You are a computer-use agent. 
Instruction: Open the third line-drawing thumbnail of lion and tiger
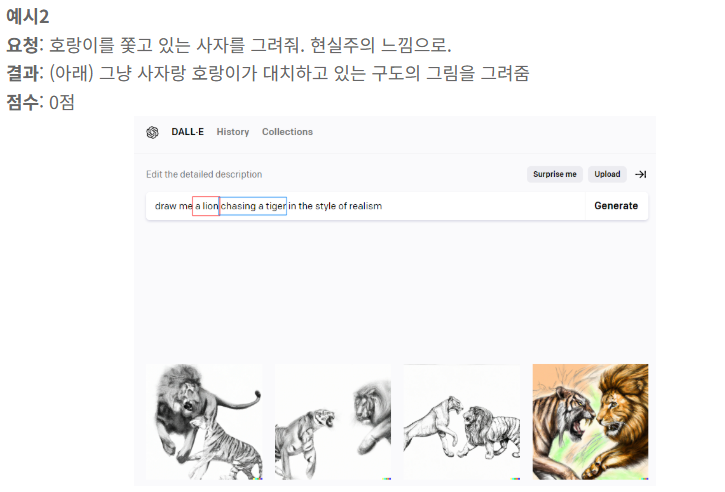coord(462,422)
